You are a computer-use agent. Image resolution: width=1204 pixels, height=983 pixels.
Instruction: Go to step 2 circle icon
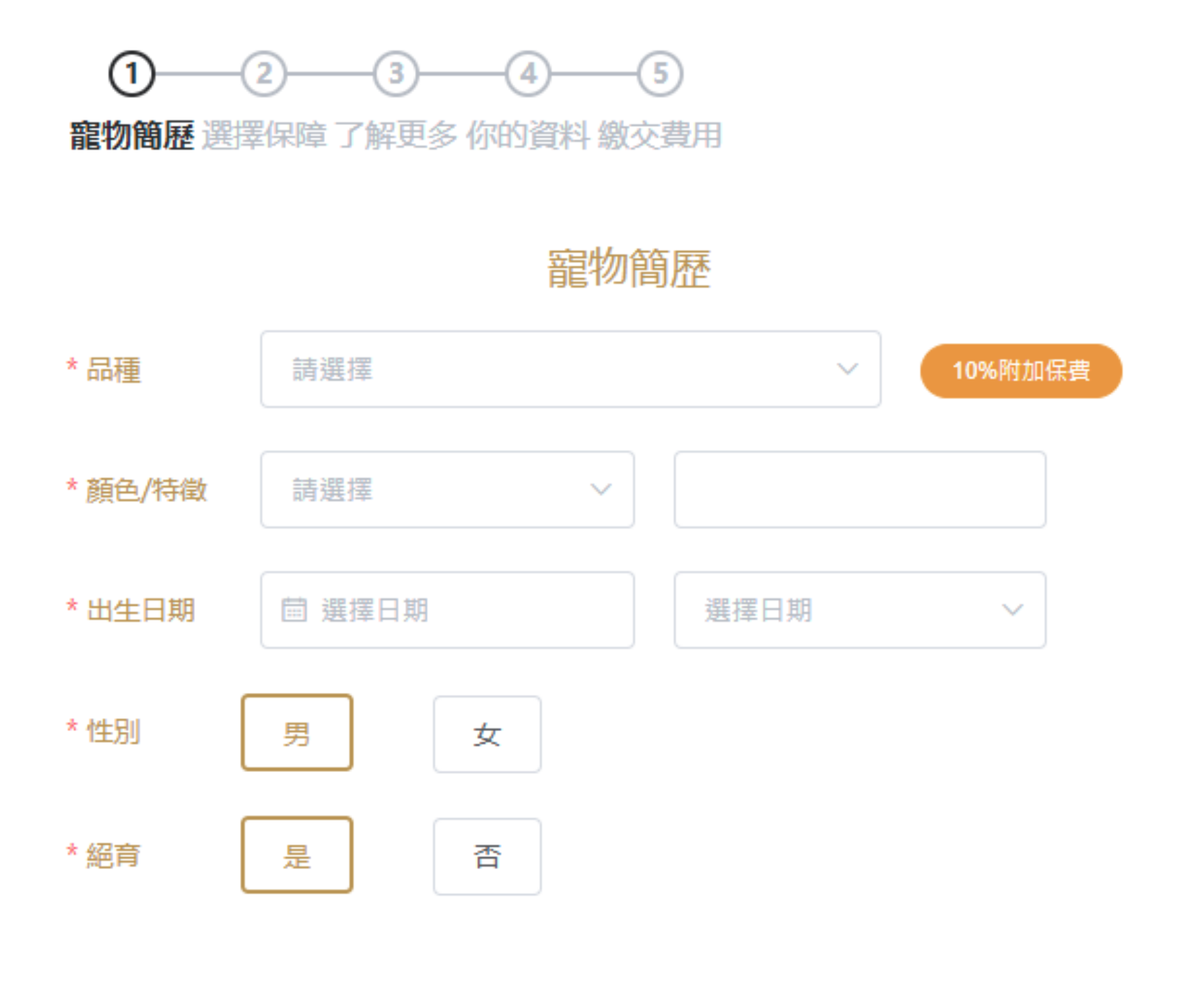coord(263,74)
